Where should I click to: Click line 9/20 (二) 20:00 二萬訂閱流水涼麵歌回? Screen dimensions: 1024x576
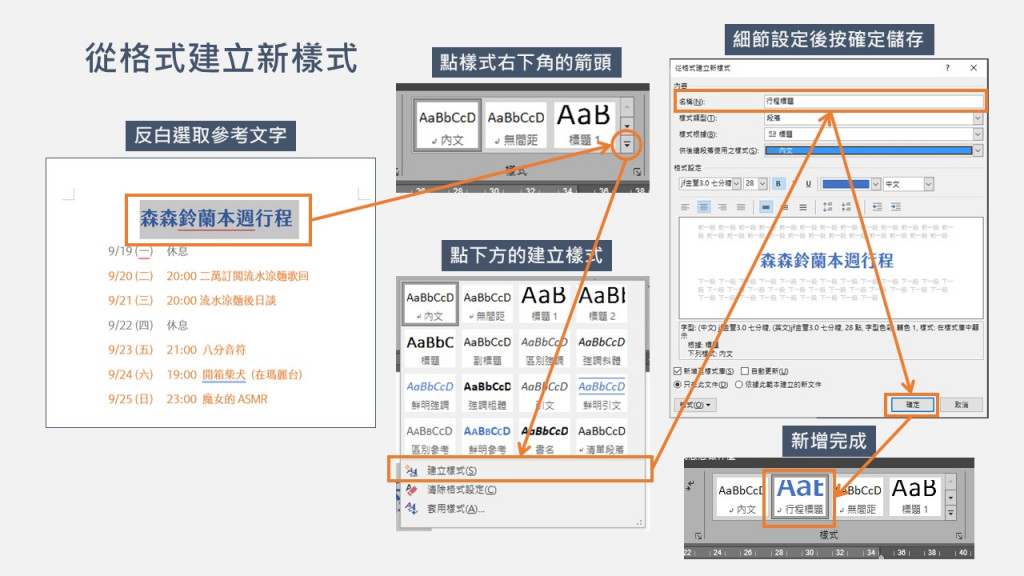click(208, 276)
